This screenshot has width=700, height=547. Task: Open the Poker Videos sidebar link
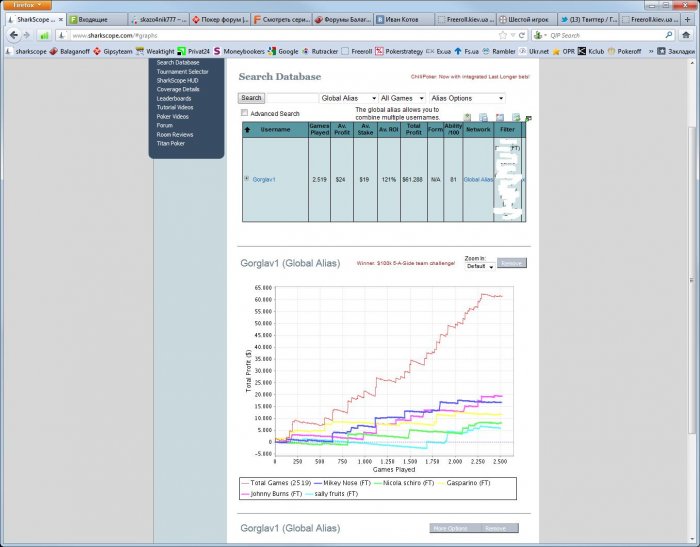(x=172, y=116)
